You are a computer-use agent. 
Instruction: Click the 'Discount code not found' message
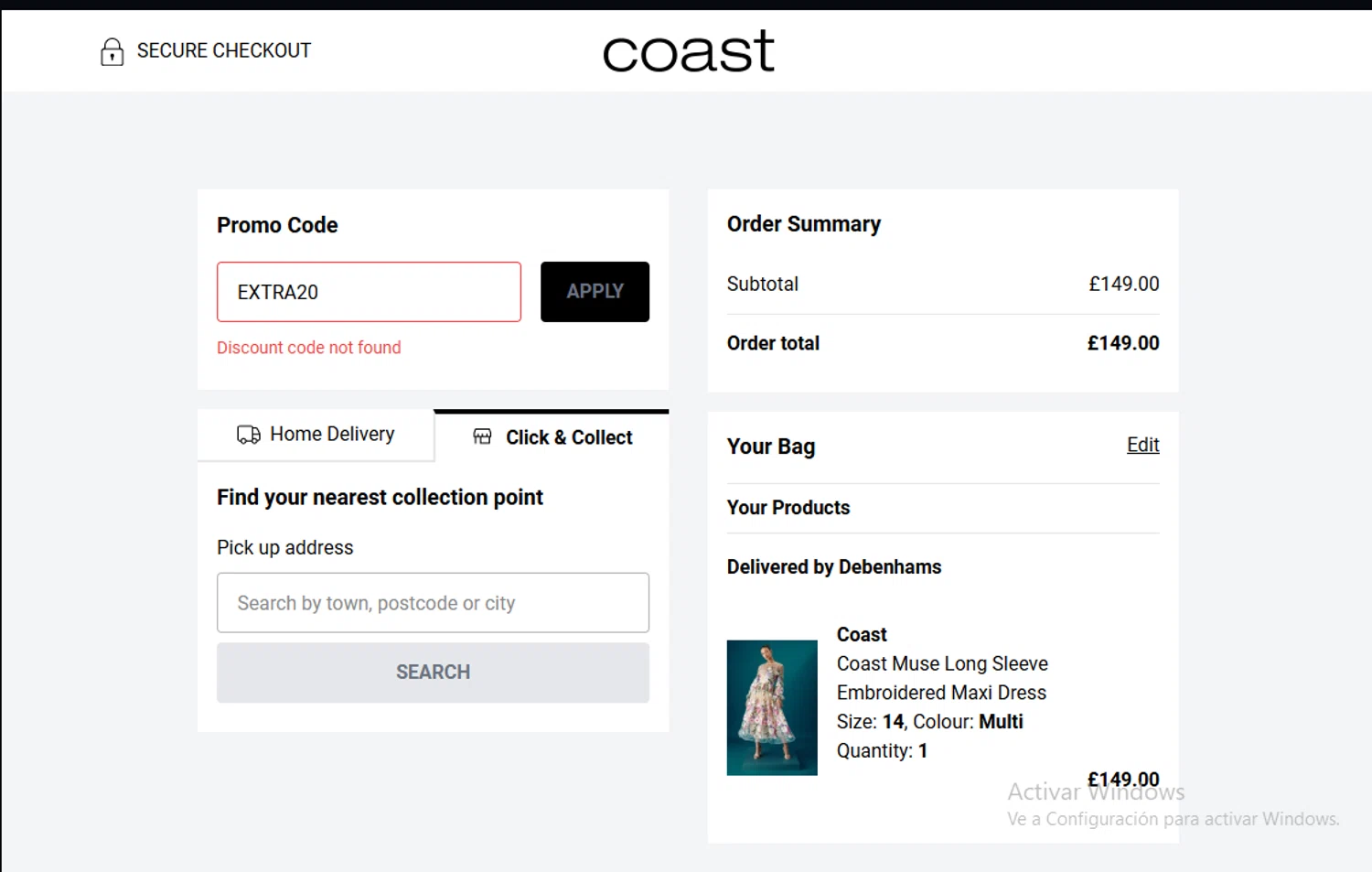[308, 348]
